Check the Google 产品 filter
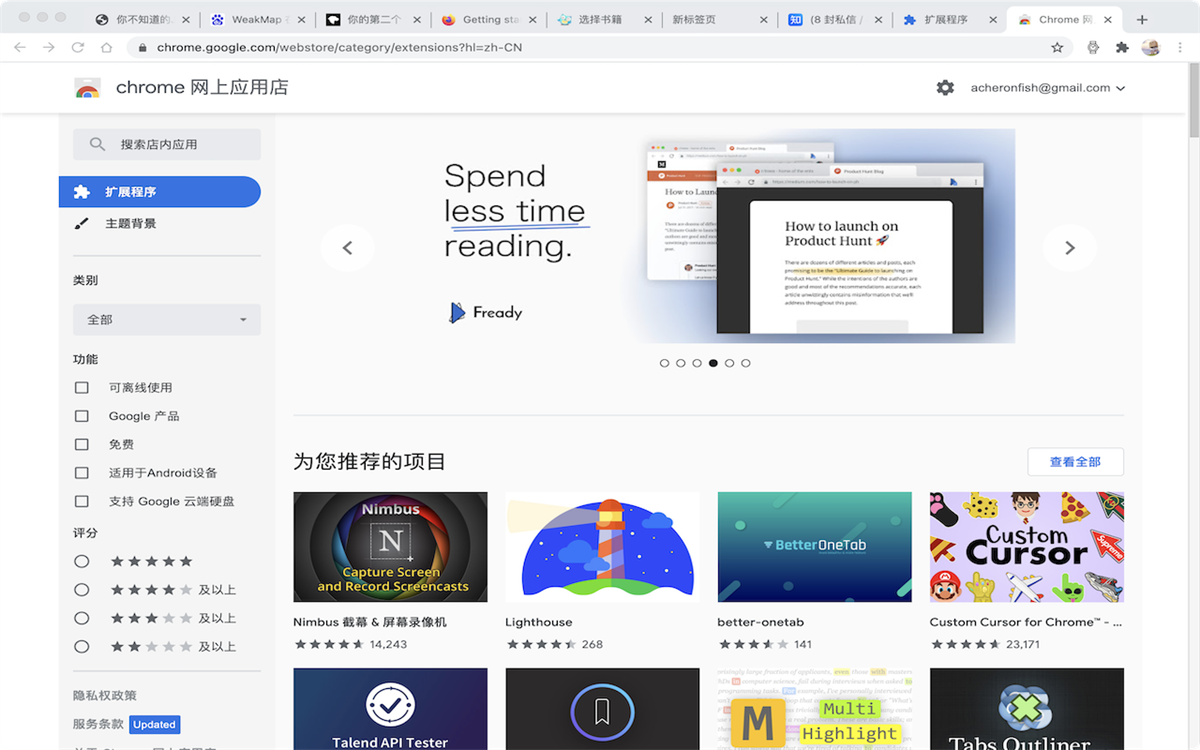Viewport: 1200px width, 750px height. (x=82, y=416)
